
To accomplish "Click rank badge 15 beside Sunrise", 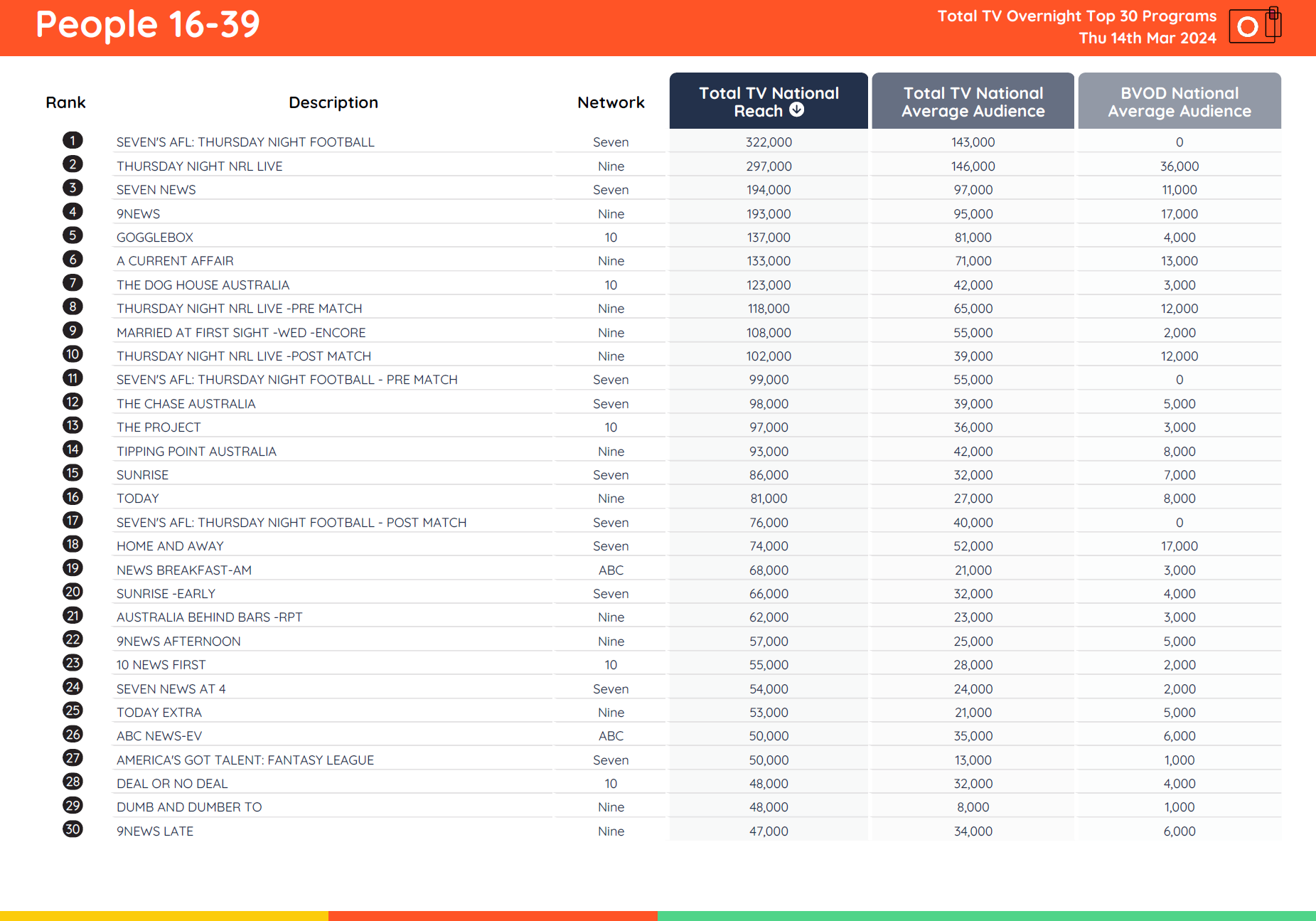I will [71, 473].
